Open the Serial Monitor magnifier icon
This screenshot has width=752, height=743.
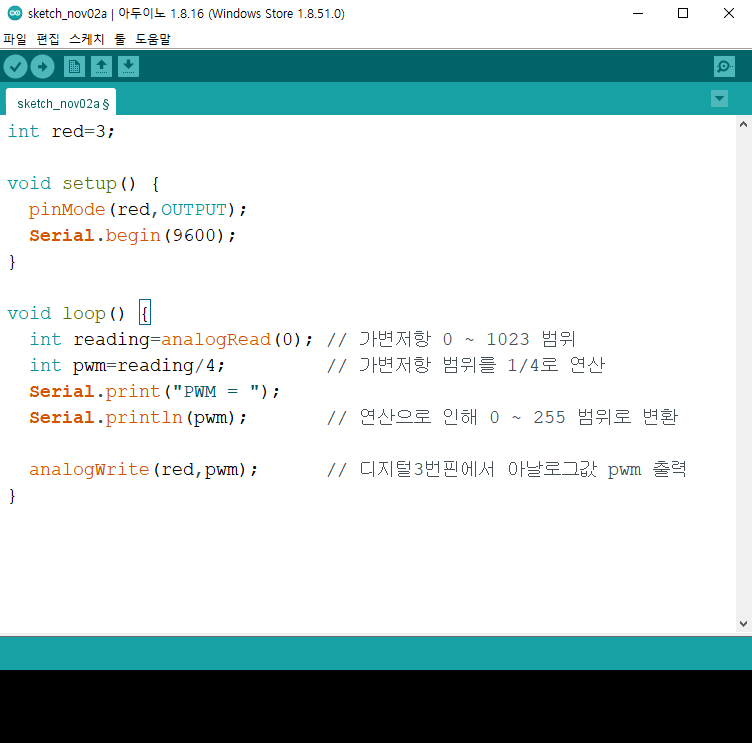click(724, 67)
